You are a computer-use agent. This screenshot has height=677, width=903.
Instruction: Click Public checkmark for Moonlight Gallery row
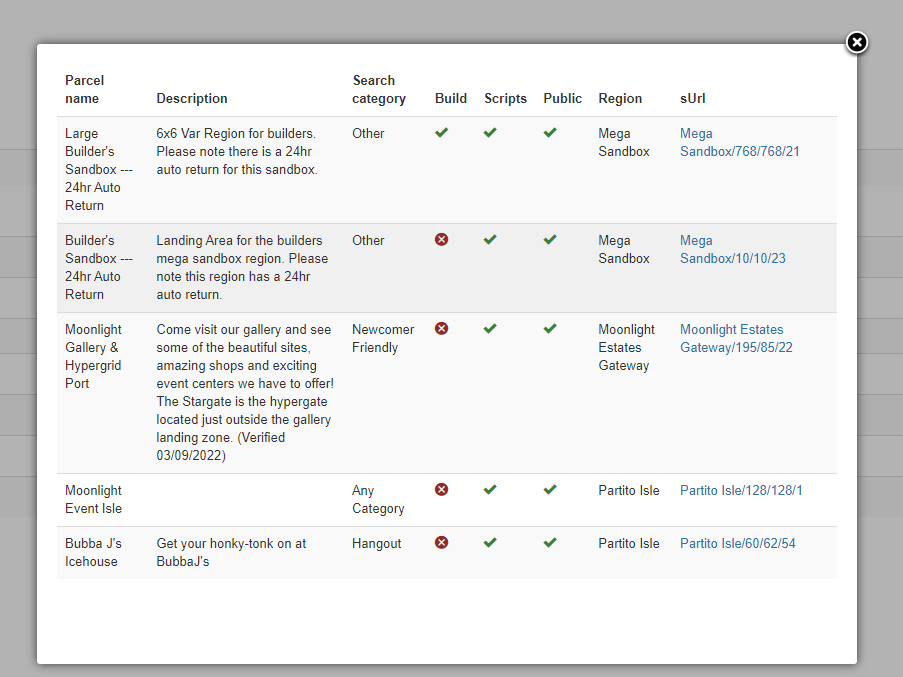pos(550,329)
